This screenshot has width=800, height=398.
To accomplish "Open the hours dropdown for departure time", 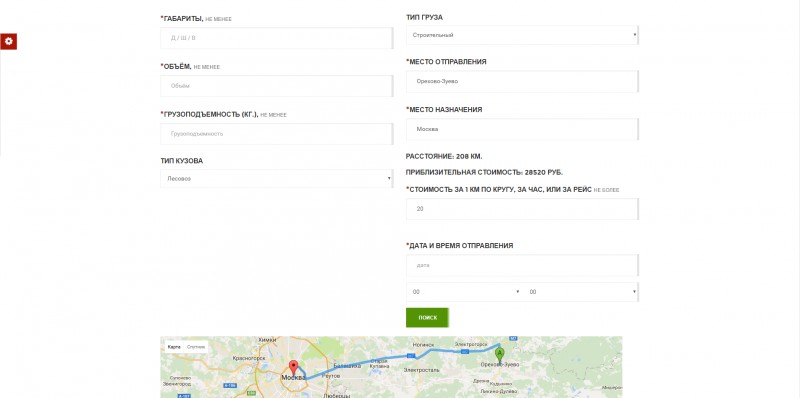I will [x=464, y=292].
